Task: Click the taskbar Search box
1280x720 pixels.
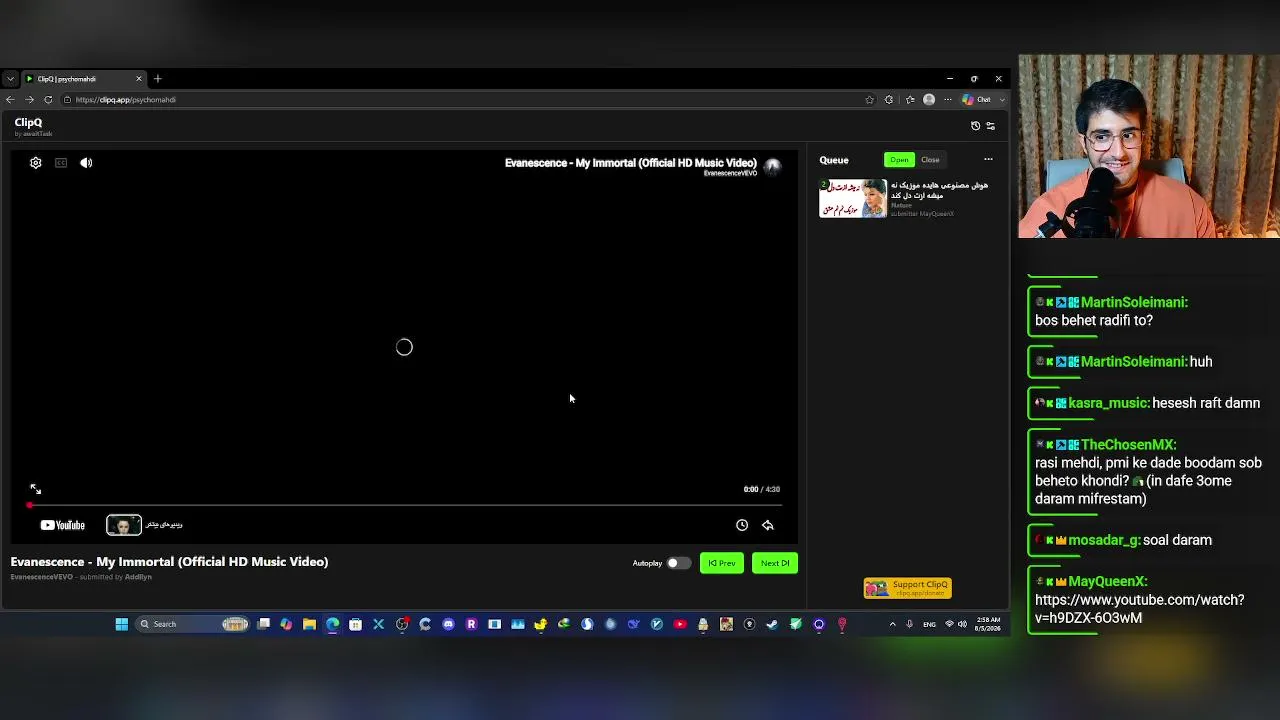Action: click(193, 624)
